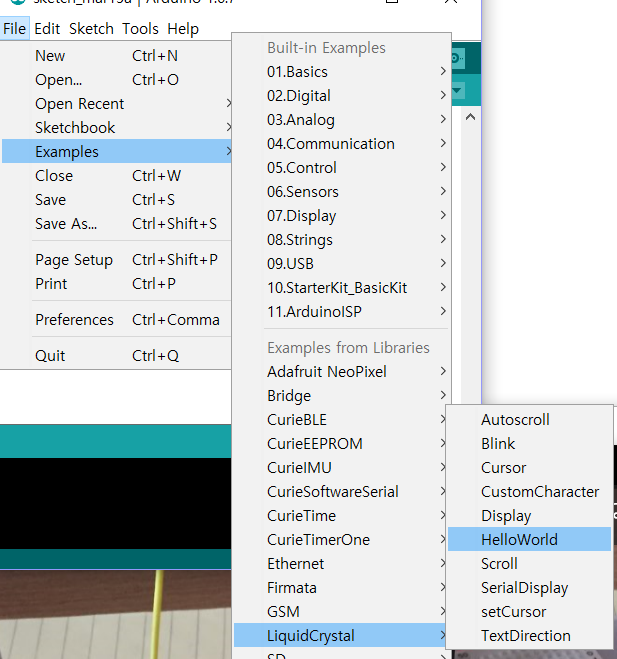Open Blink LiquidCrystal example
The width and height of the screenshot is (617, 659).
(529, 443)
